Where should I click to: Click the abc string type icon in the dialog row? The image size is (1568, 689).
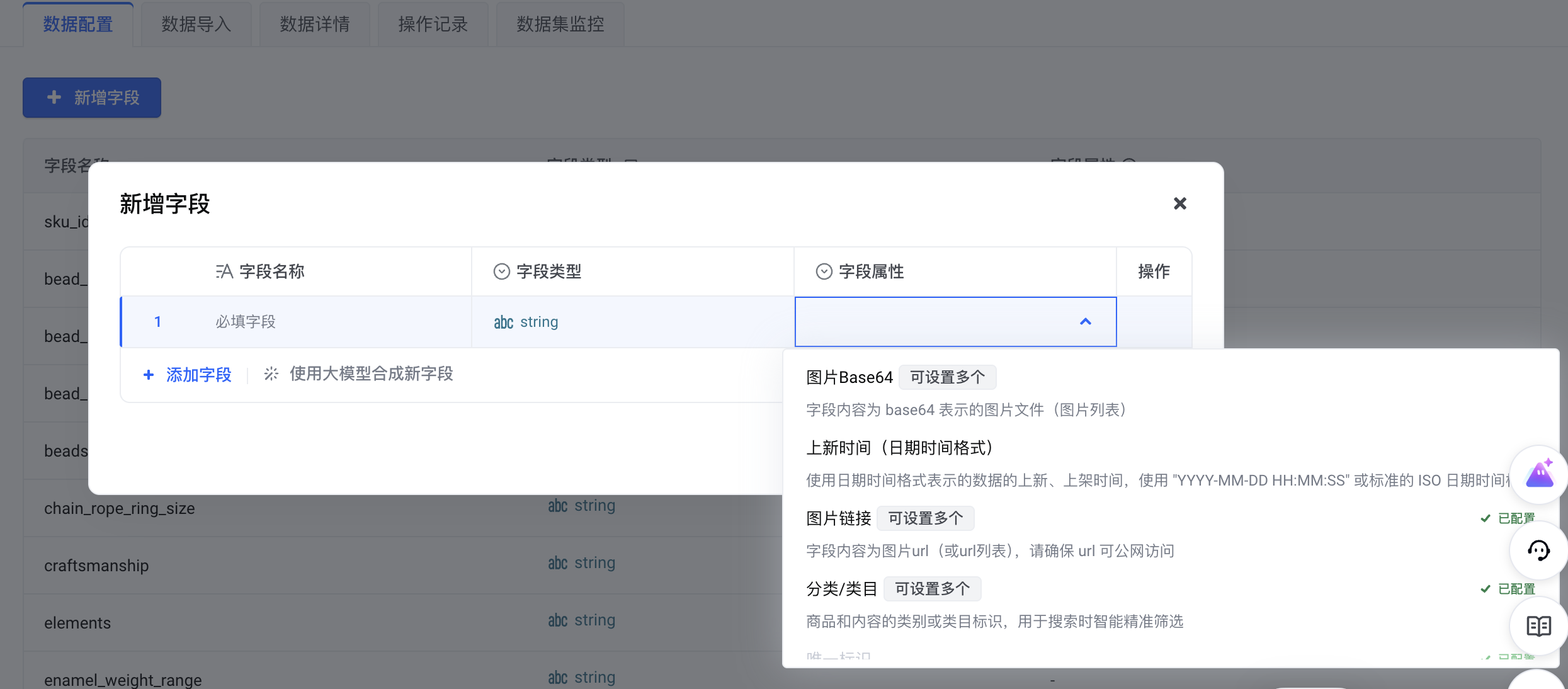click(503, 322)
